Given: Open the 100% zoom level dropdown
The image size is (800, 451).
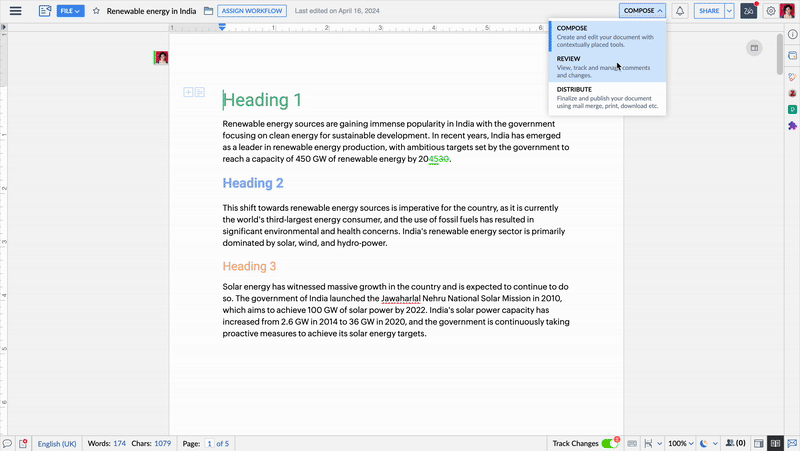Looking at the screenshot, I should tap(681, 443).
